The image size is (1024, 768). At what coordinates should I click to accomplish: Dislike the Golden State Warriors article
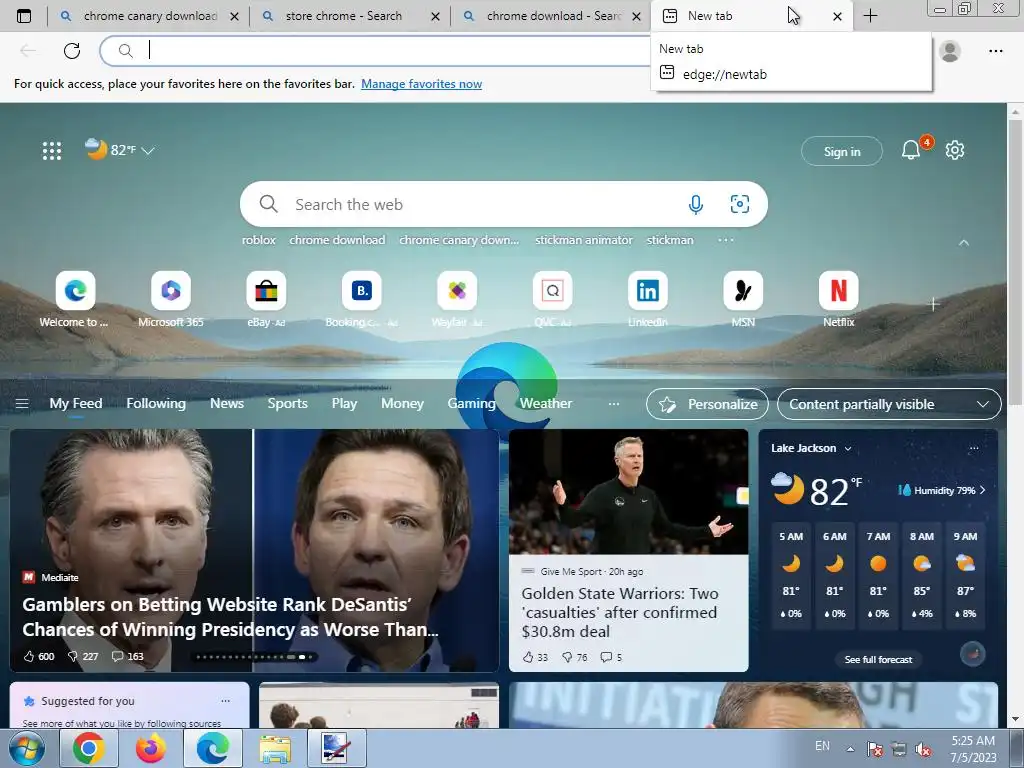575,657
